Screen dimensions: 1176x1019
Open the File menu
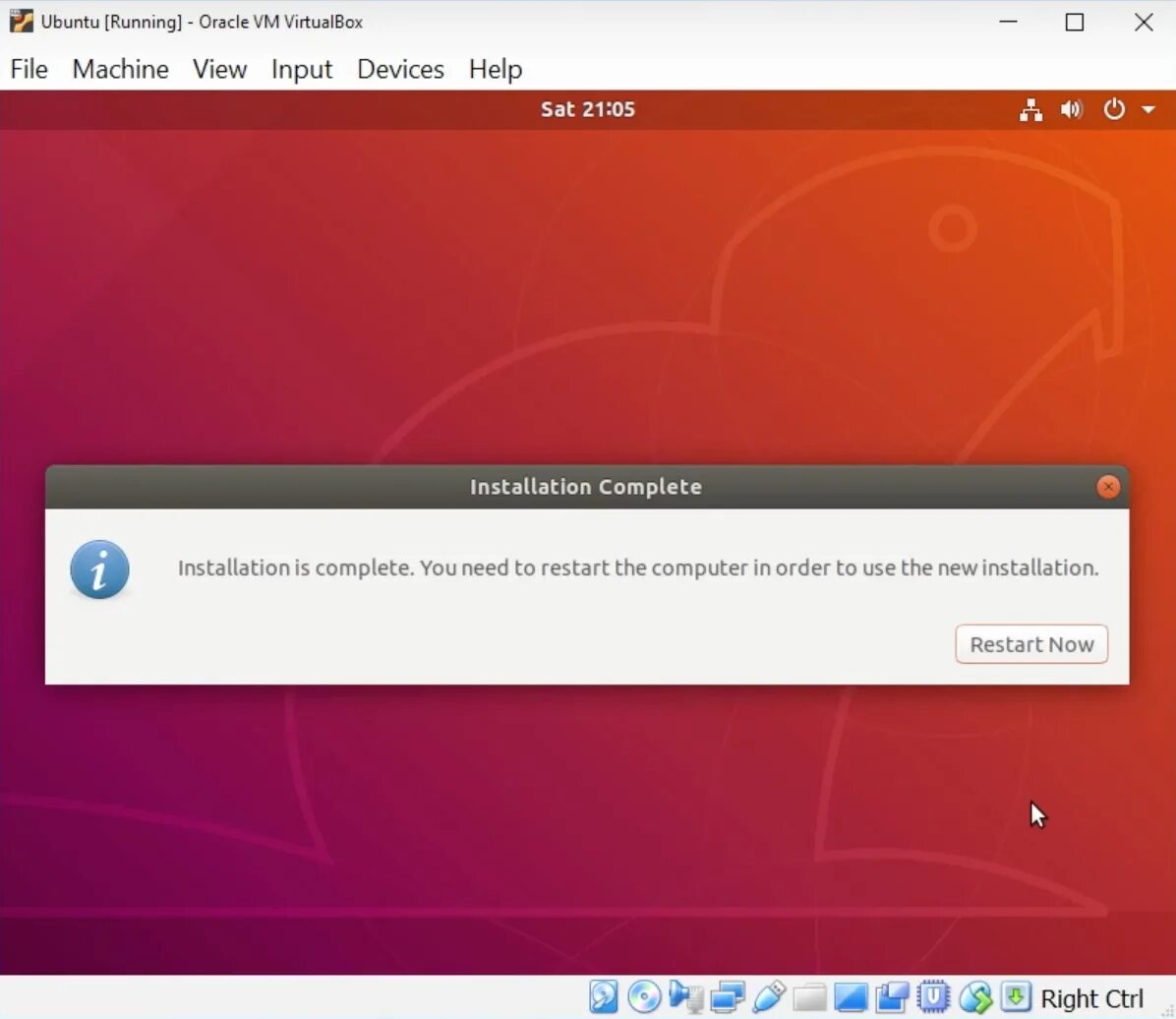(29, 69)
